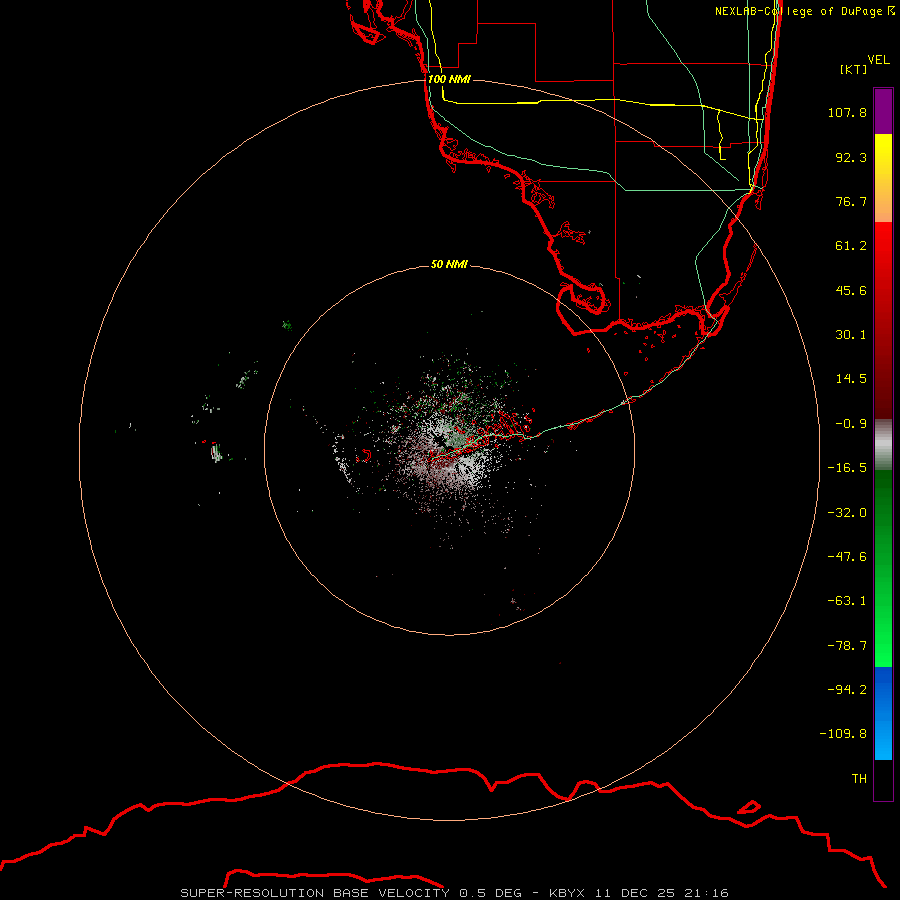Click the -0.9 velocity scale value
Screen dimensions: 900x900
(851, 424)
